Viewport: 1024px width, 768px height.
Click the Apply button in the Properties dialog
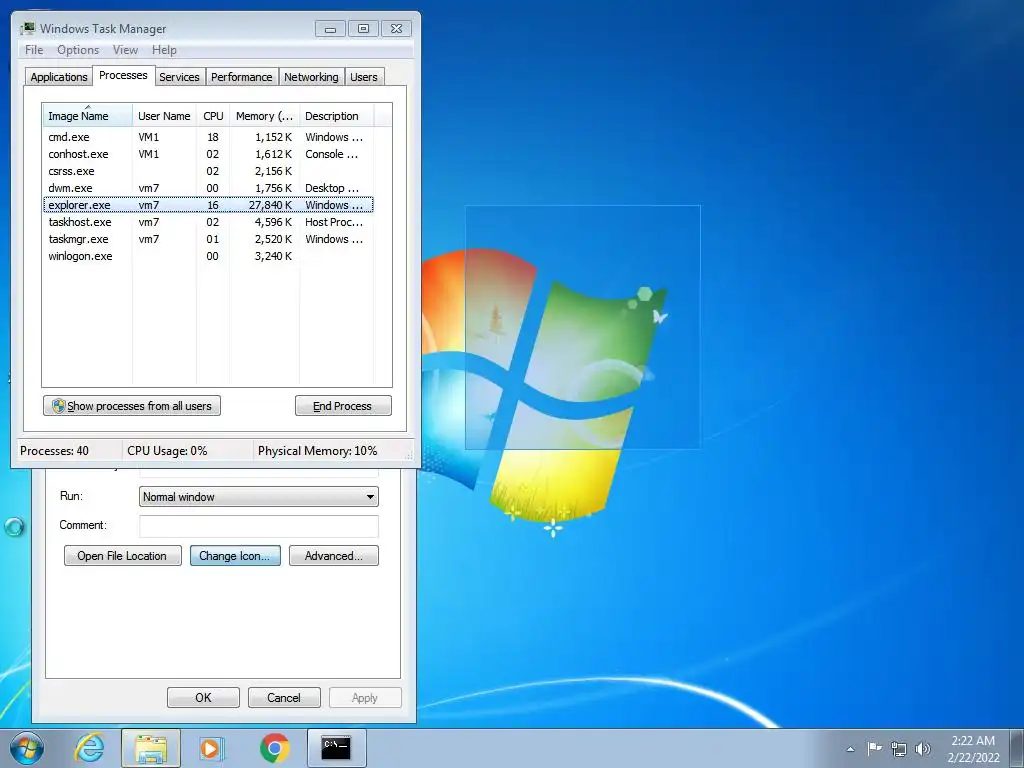click(365, 697)
